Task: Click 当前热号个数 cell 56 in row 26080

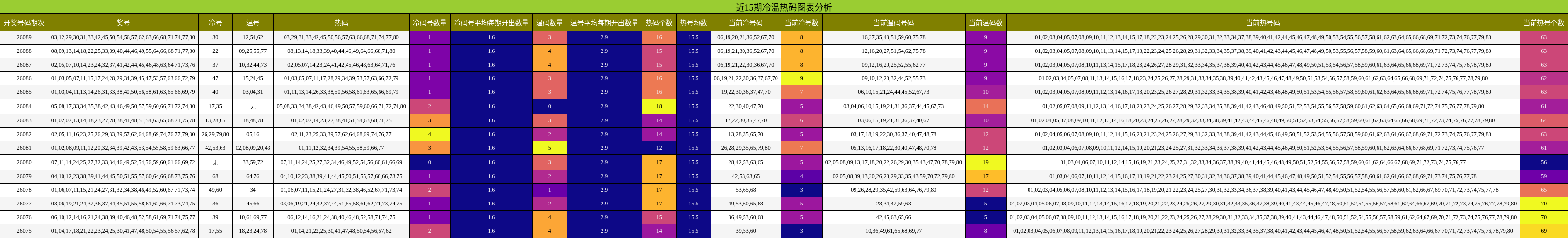Action: pos(1543,162)
